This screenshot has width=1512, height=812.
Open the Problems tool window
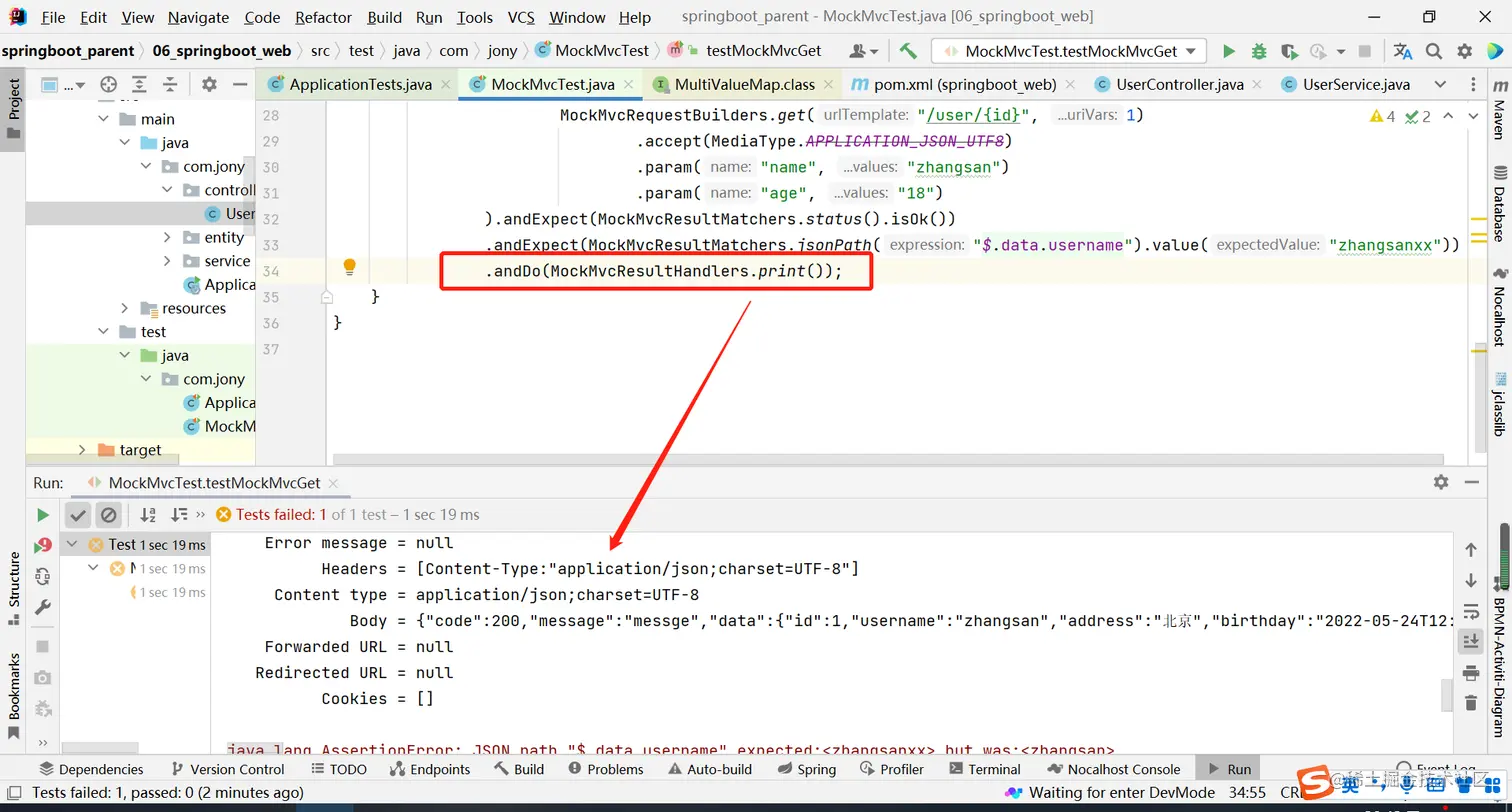pyautogui.click(x=606, y=769)
